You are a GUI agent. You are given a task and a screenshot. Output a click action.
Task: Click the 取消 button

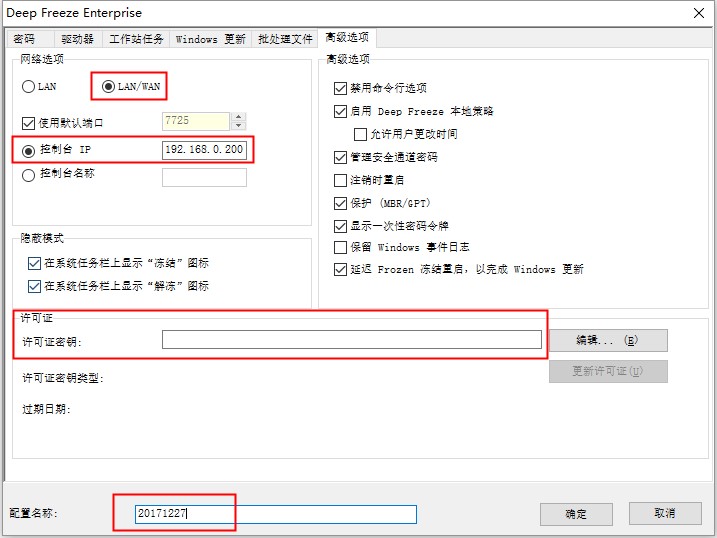[665, 513]
